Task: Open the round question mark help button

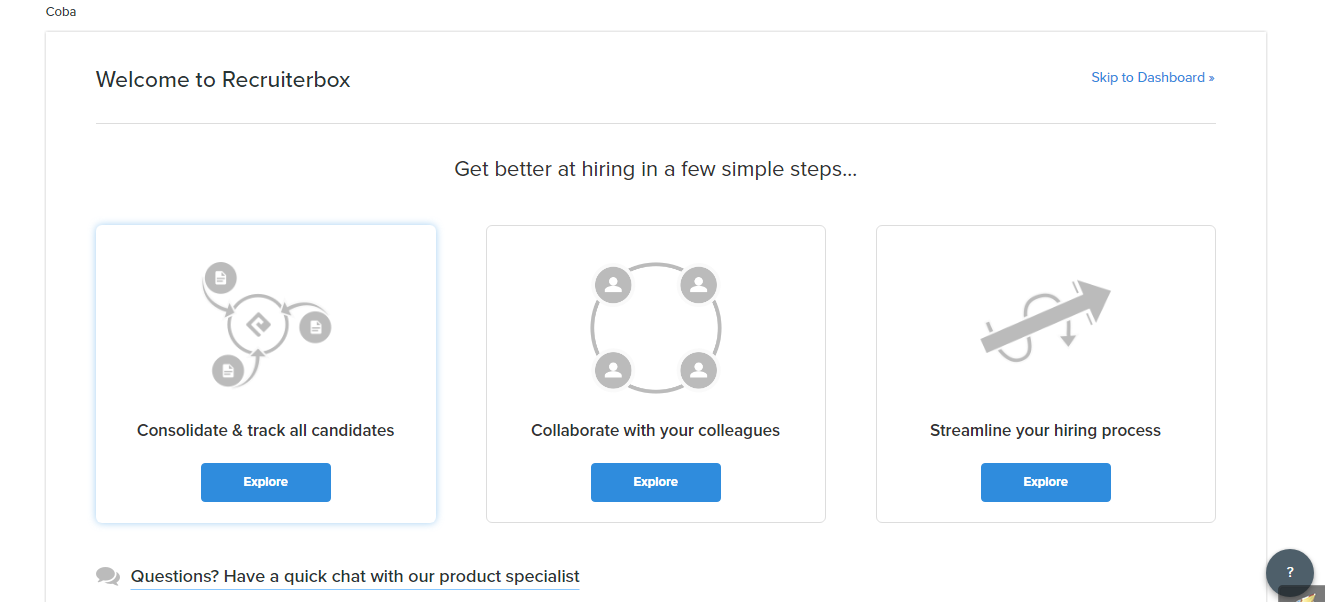Action: [x=1289, y=573]
